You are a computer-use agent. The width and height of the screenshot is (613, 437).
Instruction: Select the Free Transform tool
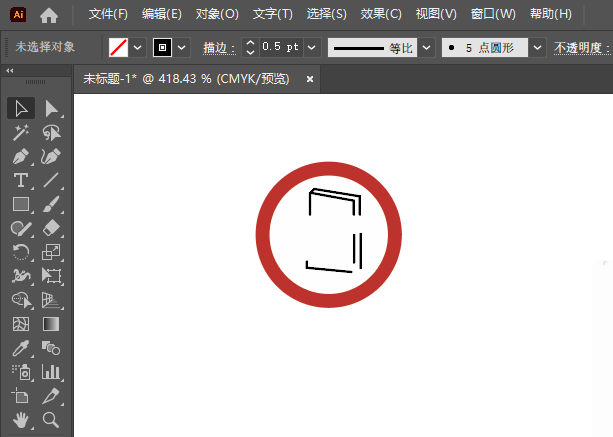51,276
